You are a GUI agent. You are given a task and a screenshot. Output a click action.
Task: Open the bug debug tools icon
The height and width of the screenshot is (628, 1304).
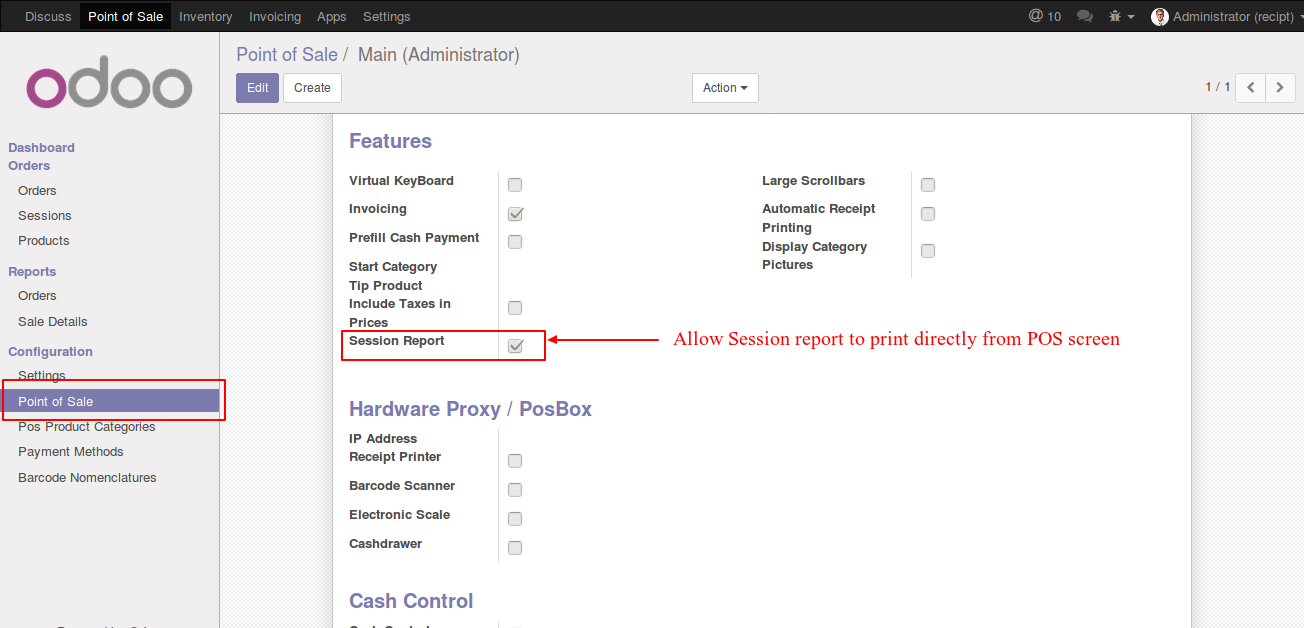coord(1115,17)
